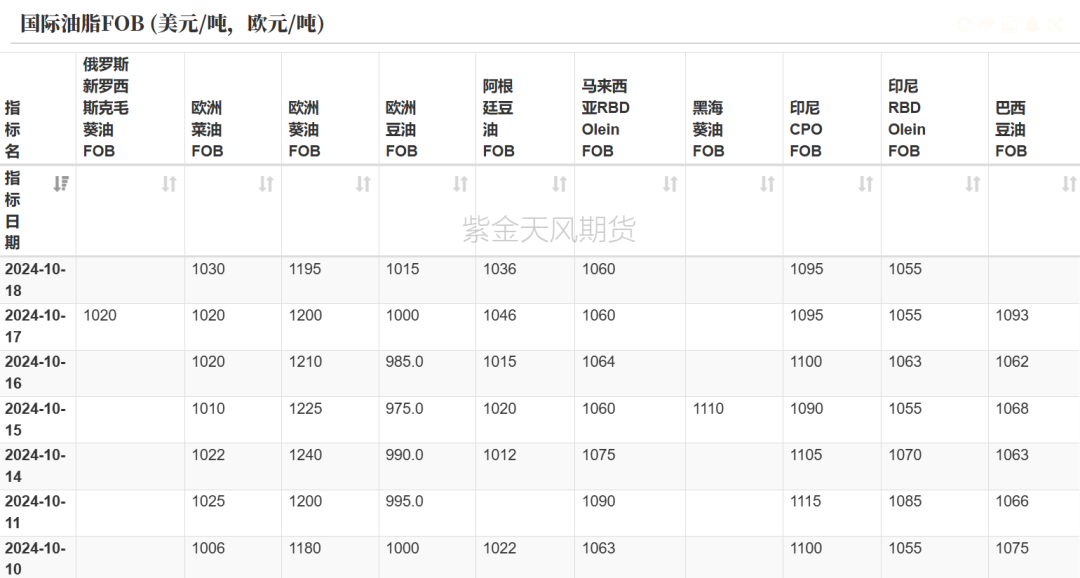Screen dimensions: 1080x578
Task: Sort the 俄罗斯新罗西斯克毛葵油 FOB column
Action: pyautogui.click(x=169, y=184)
